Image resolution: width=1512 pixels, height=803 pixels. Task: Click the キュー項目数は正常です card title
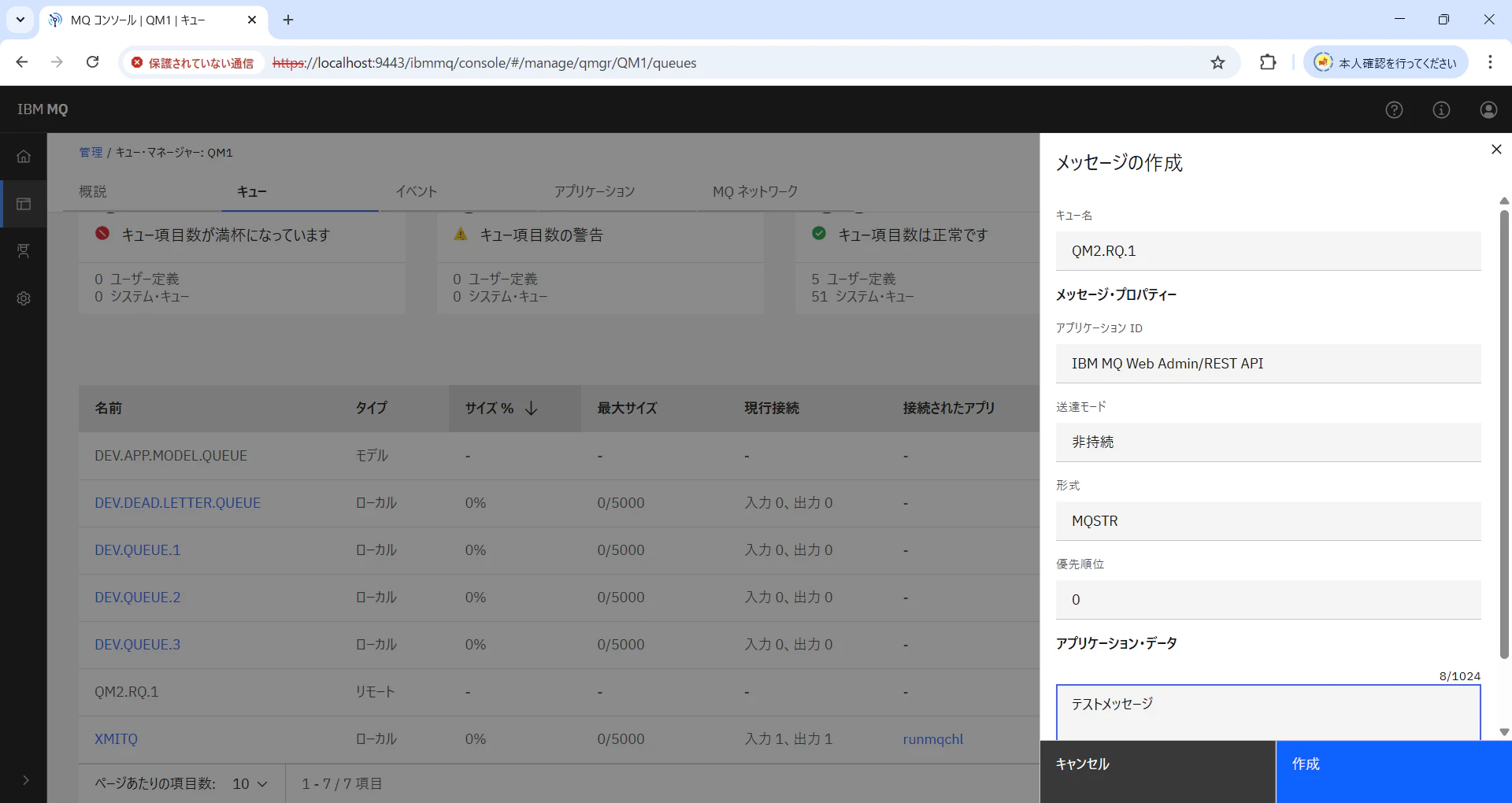pos(913,235)
